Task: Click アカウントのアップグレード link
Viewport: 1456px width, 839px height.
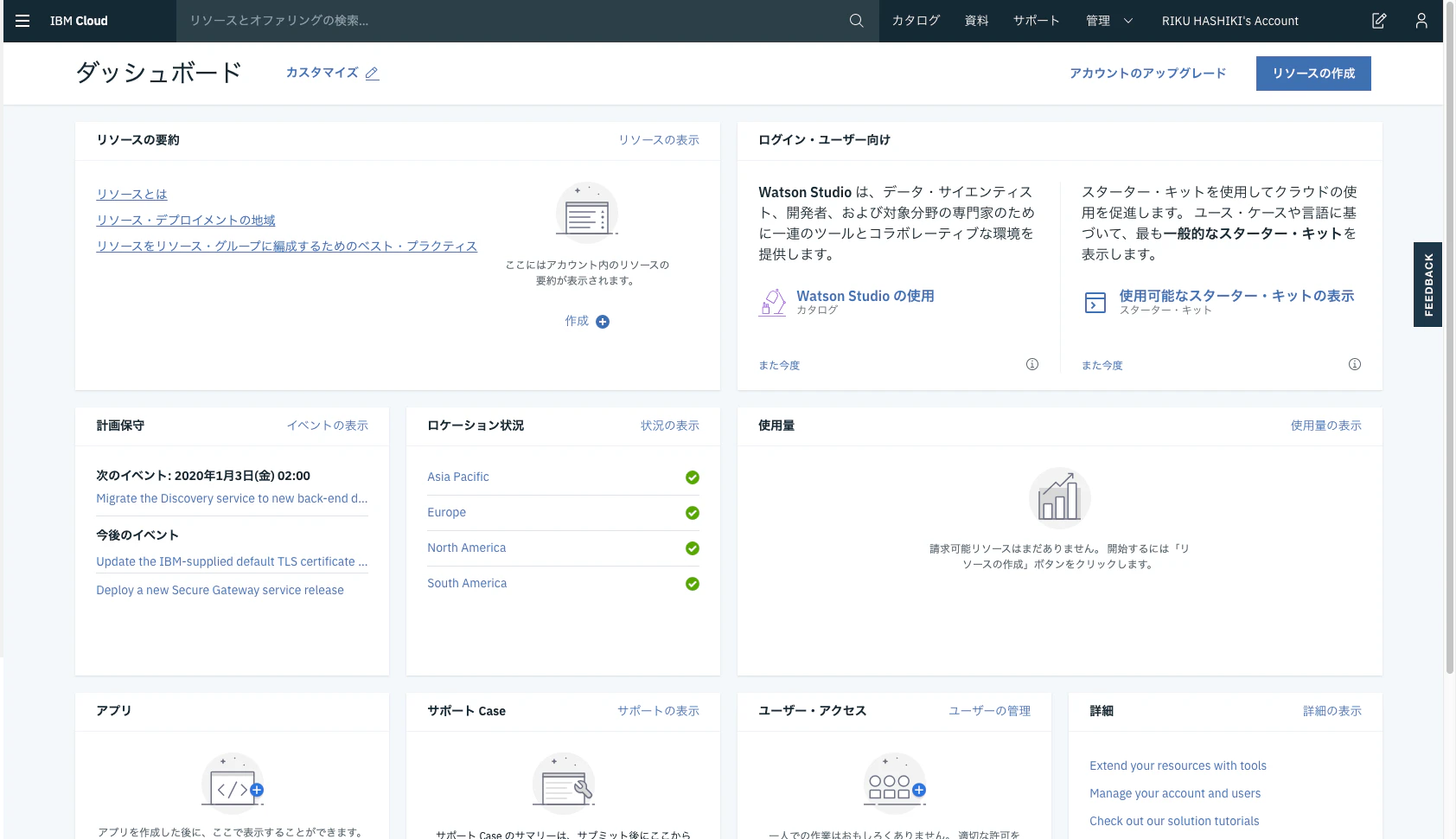Action: pos(1147,74)
